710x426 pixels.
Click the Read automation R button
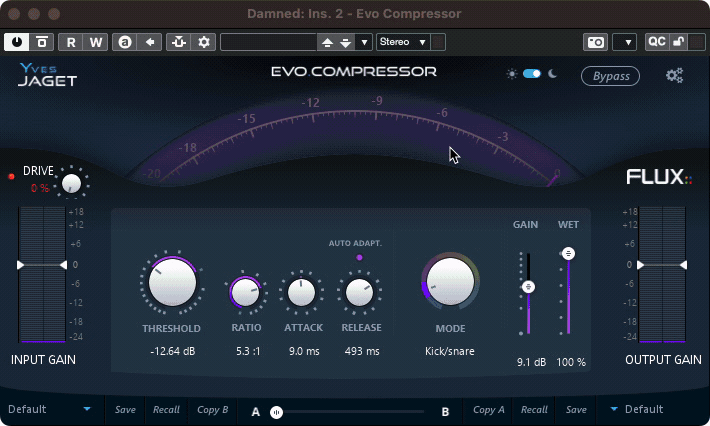[71, 42]
